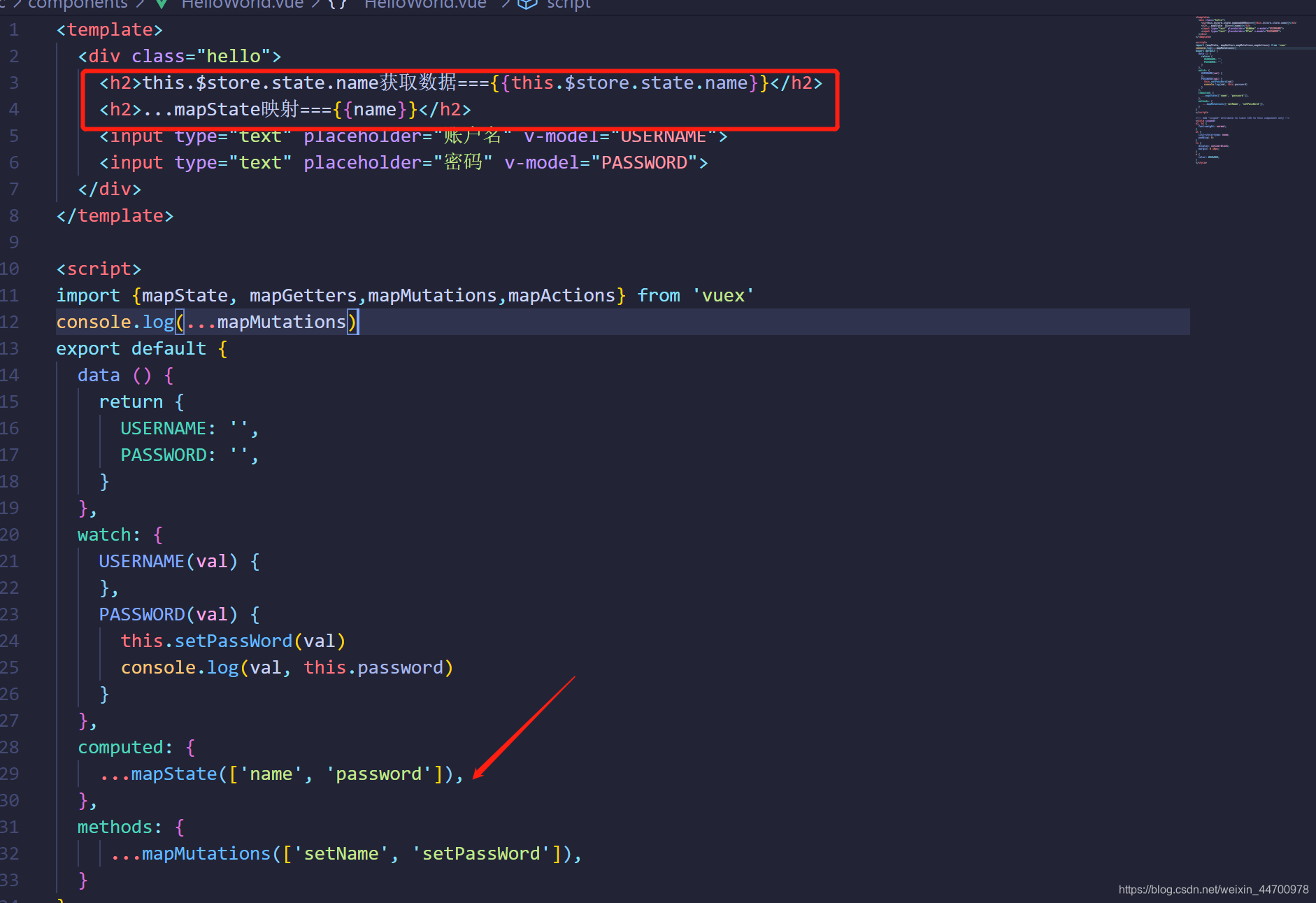Viewport: 1316px width, 903px height.
Task: Click the 'computed:' property
Action: coord(125,747)
